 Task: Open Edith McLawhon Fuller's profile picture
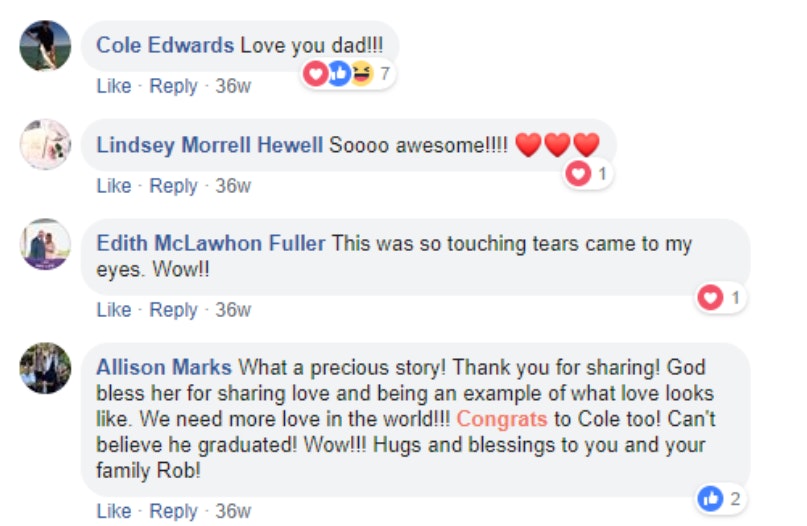coord(45,245)
